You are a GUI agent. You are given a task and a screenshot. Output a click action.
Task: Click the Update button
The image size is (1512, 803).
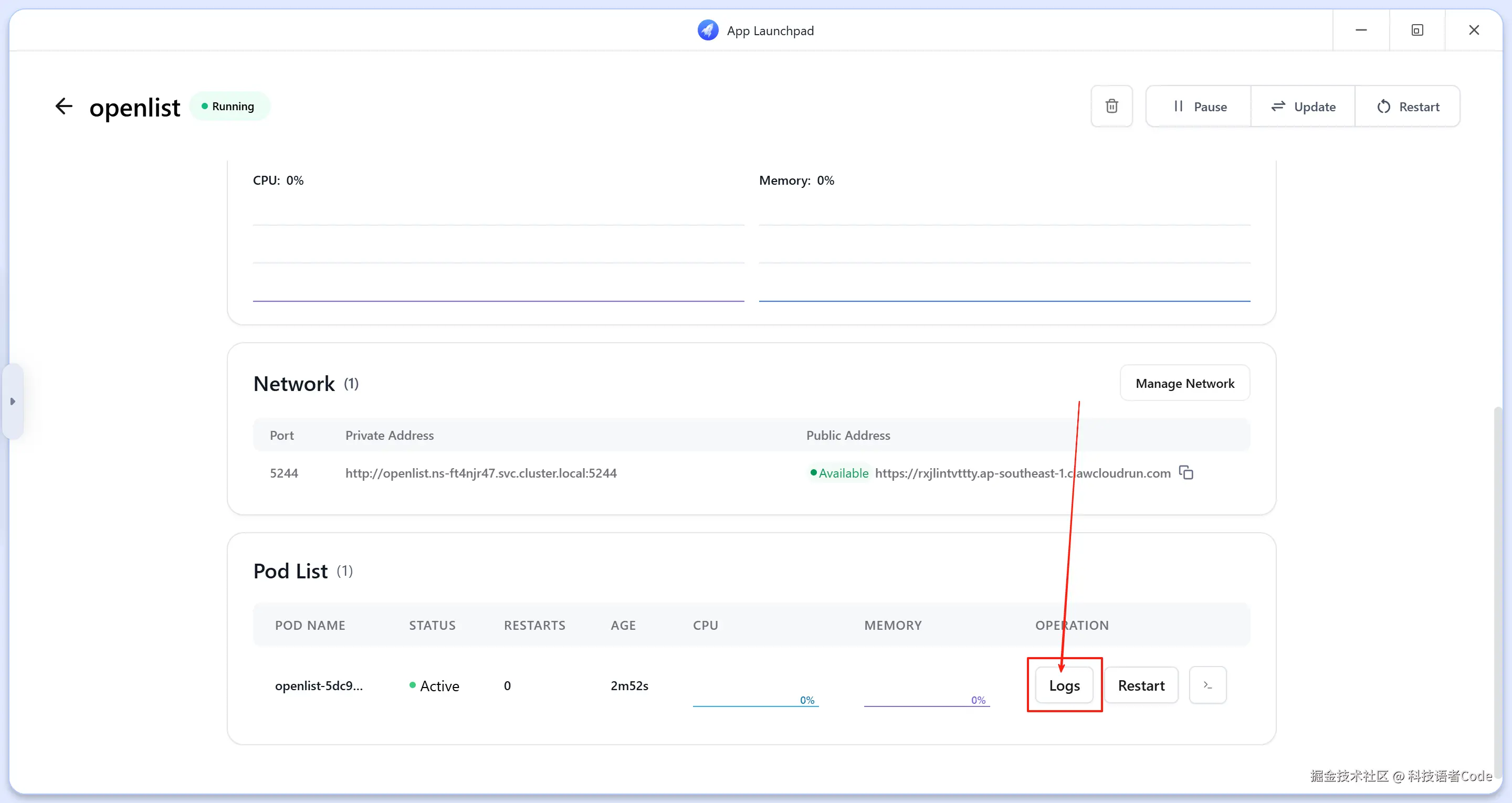tap(1303, 106)
